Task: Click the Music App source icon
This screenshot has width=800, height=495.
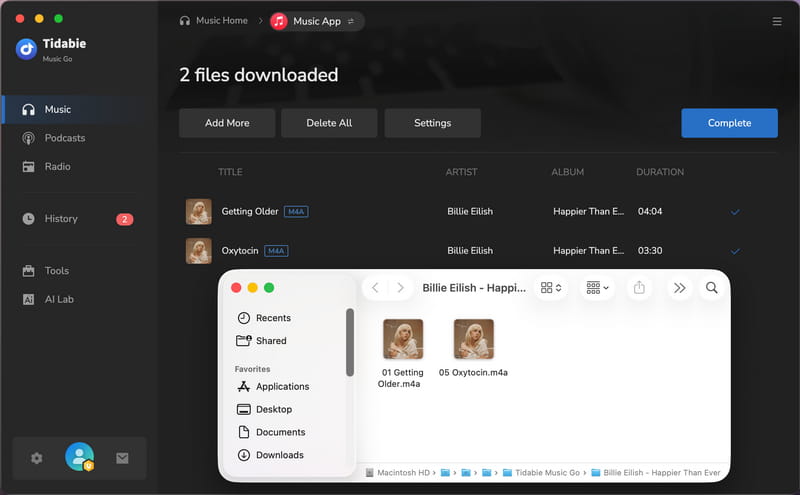Action: (x=279, y=21)
